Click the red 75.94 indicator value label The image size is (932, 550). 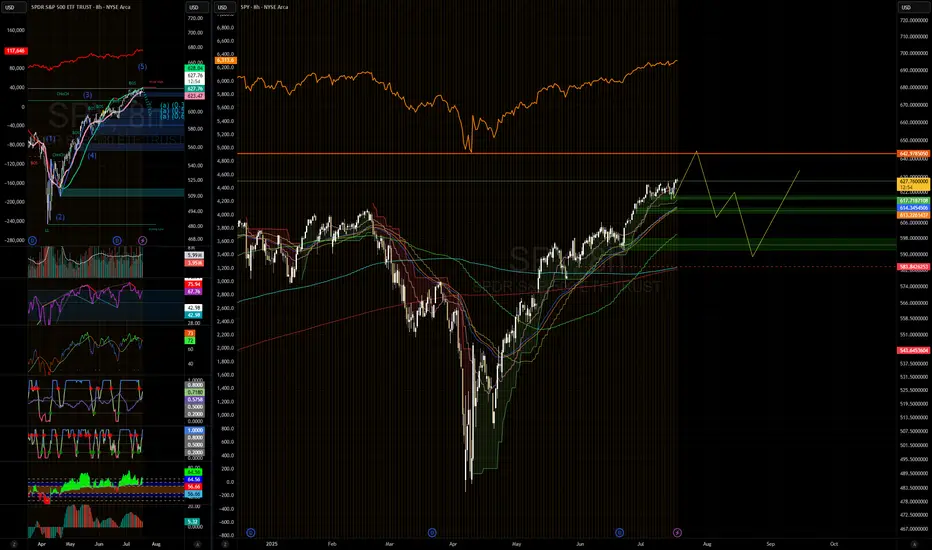coord(194,285)
